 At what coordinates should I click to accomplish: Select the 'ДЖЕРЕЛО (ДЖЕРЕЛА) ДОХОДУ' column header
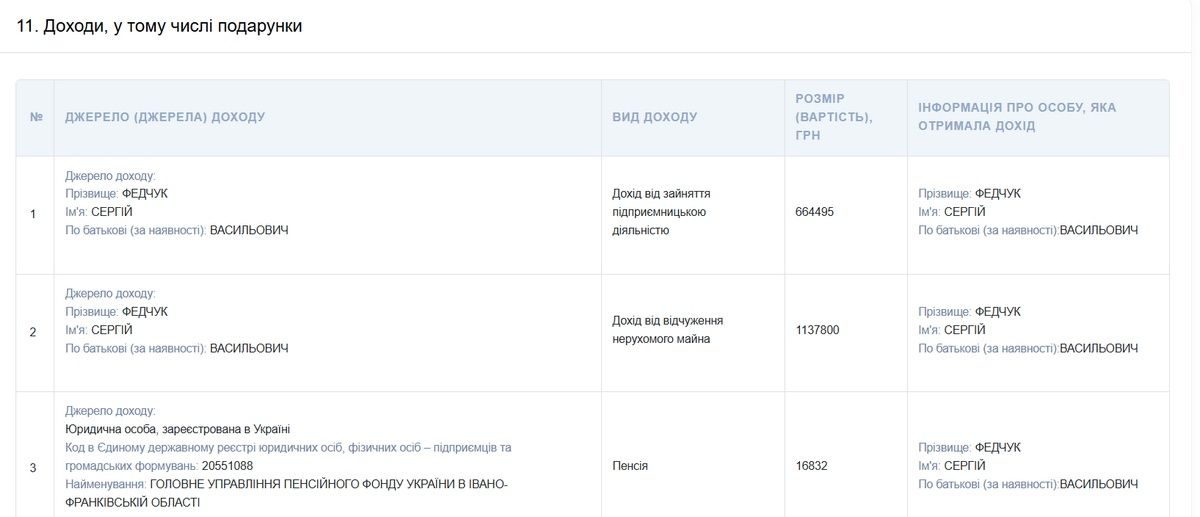click(x=165, y=117)
